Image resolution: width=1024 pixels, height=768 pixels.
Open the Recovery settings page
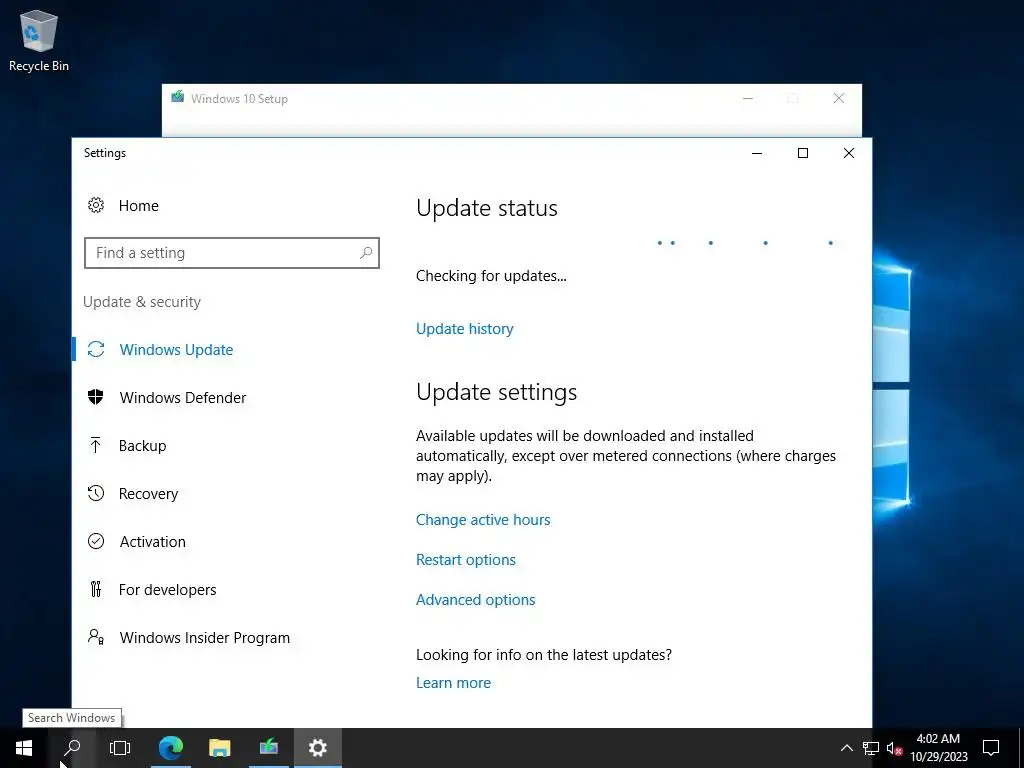click(x=148, y=494)
